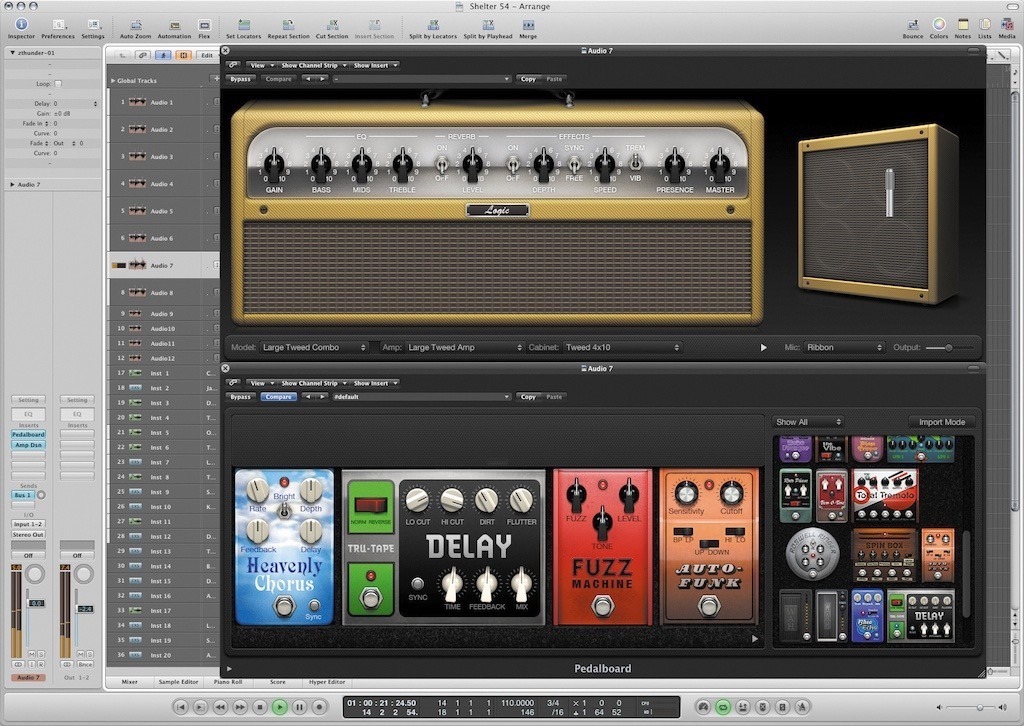Expand the Global Tracks disclosure triangle
This screenshot has width=1024, height=726.
click(x=113, y=81)
